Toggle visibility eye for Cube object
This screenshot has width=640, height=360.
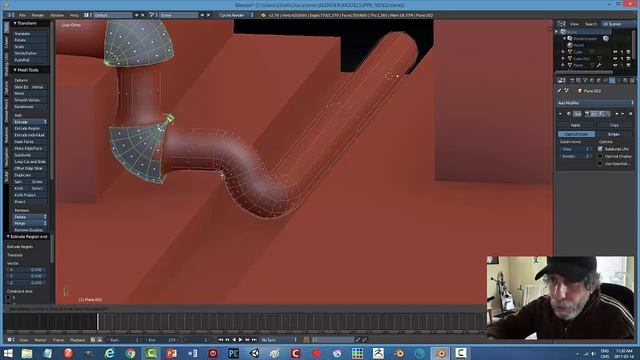click(x=615, y=52)
